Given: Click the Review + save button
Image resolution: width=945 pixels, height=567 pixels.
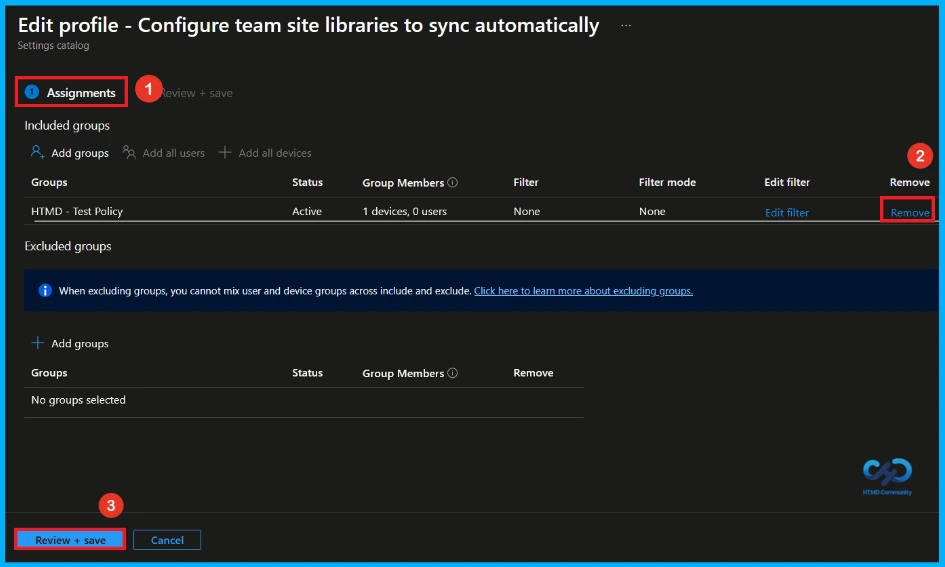Looking at the screenshot, I should tap(70, 540).
